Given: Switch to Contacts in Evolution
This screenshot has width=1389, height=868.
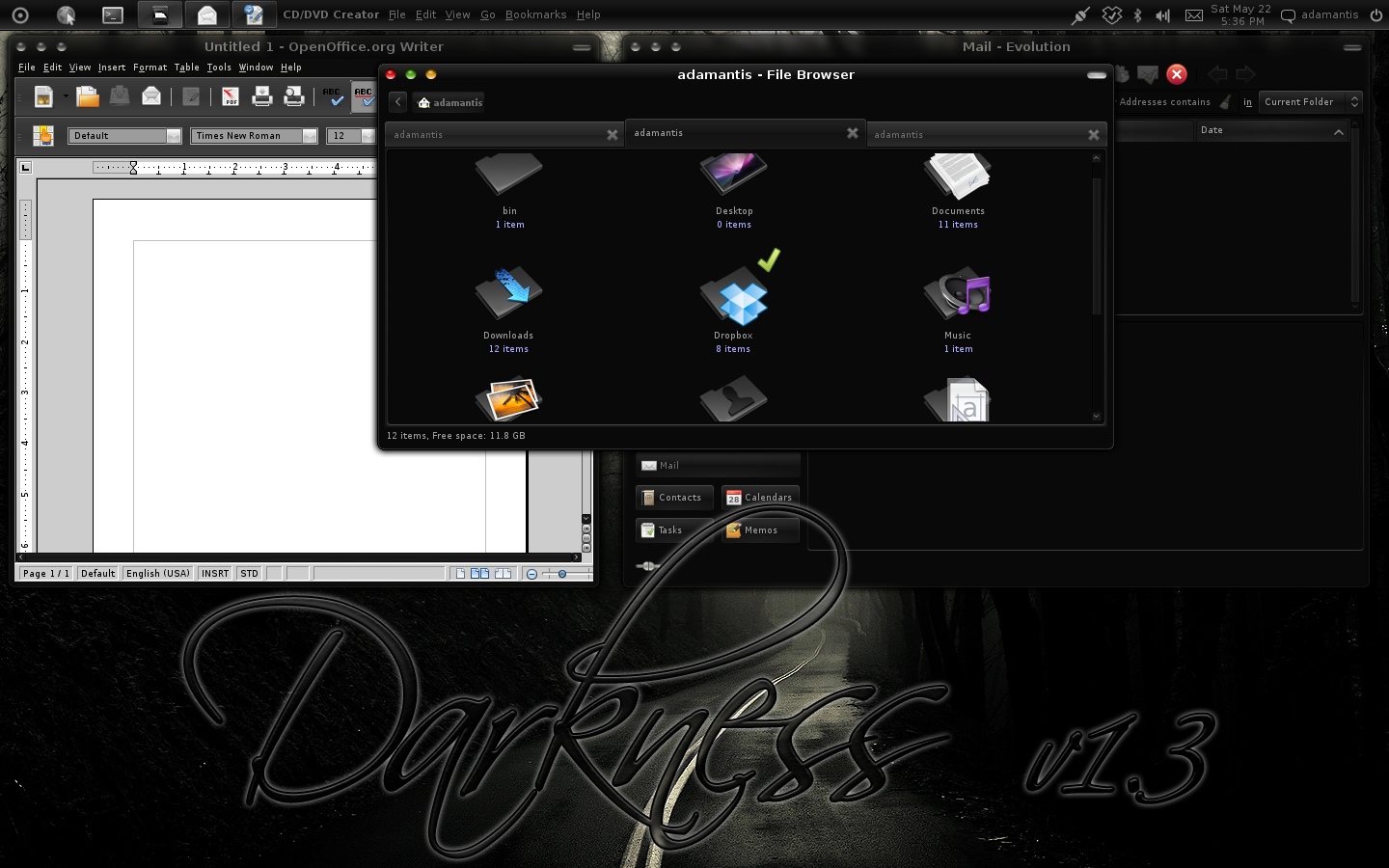Looking at the screenshot, I should [674, 498].
